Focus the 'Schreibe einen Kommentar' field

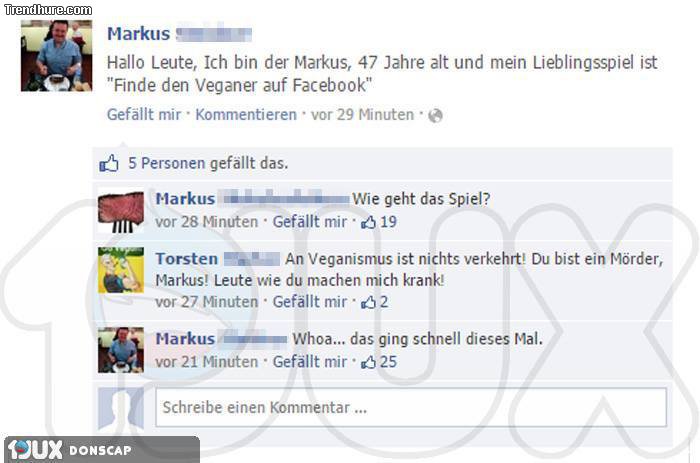[411, 408]
